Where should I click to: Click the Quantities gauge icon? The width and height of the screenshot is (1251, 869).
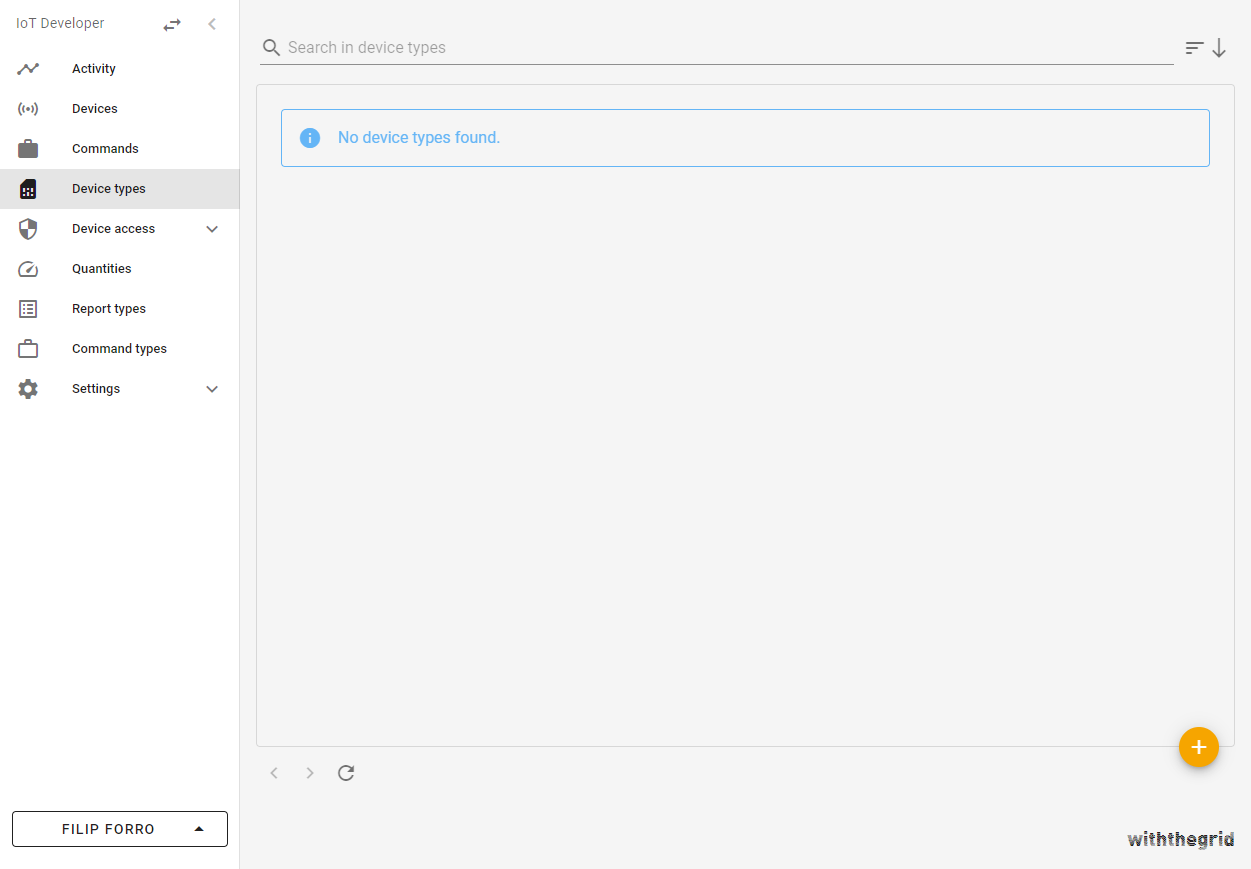[28, 269]
